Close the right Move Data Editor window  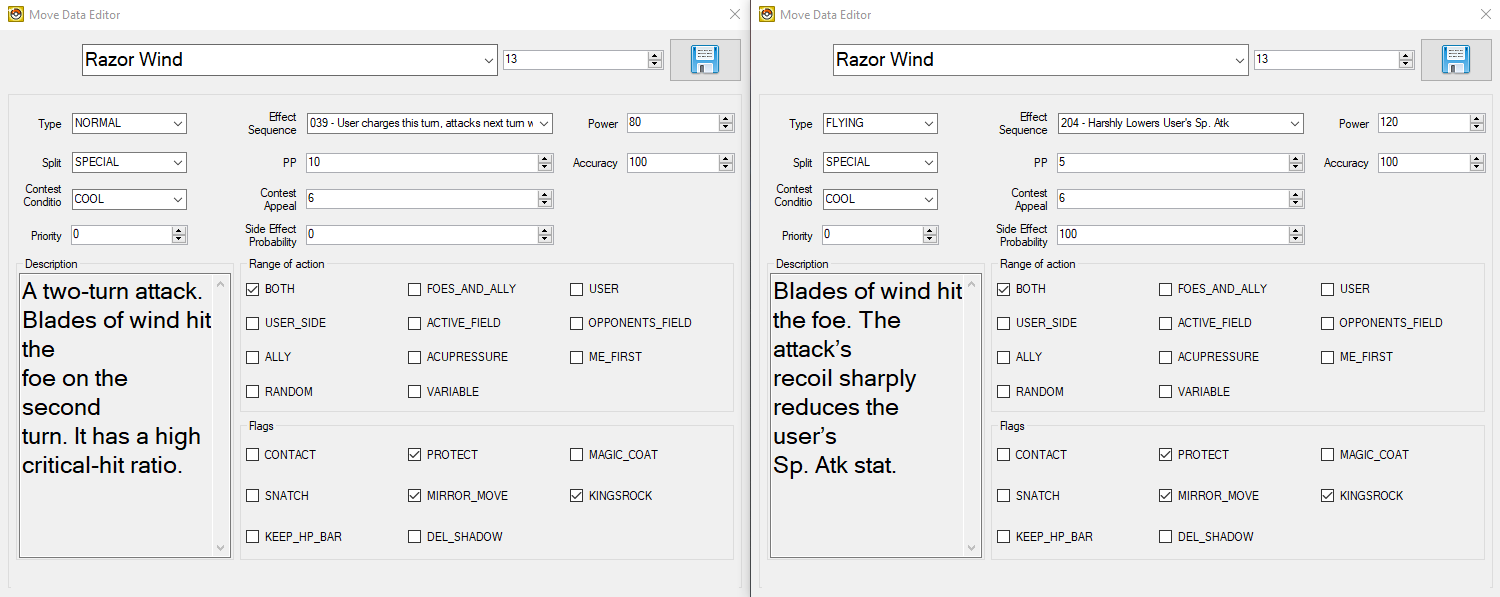1485,14
